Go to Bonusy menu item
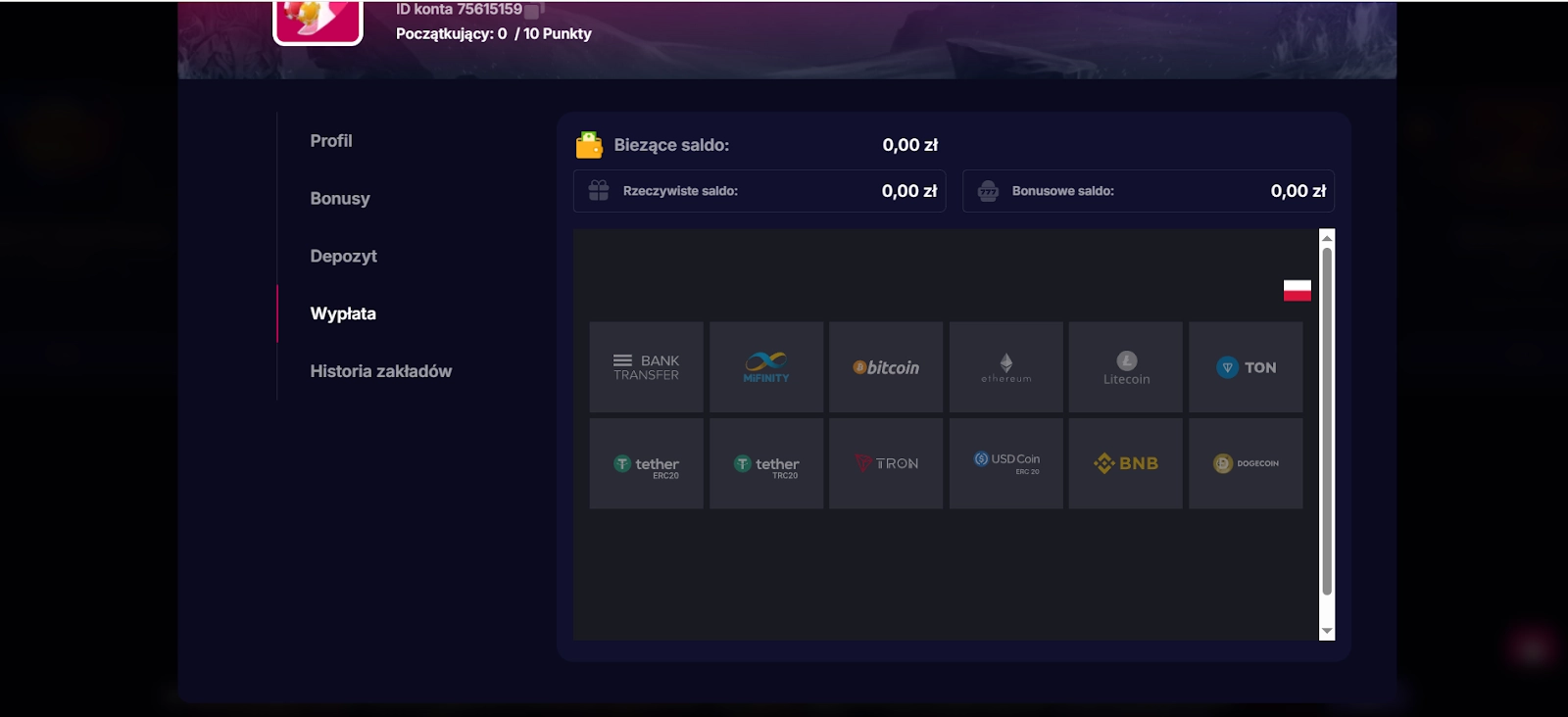The width and height of the screenshot is (1568, 717). tap(340, 199)
